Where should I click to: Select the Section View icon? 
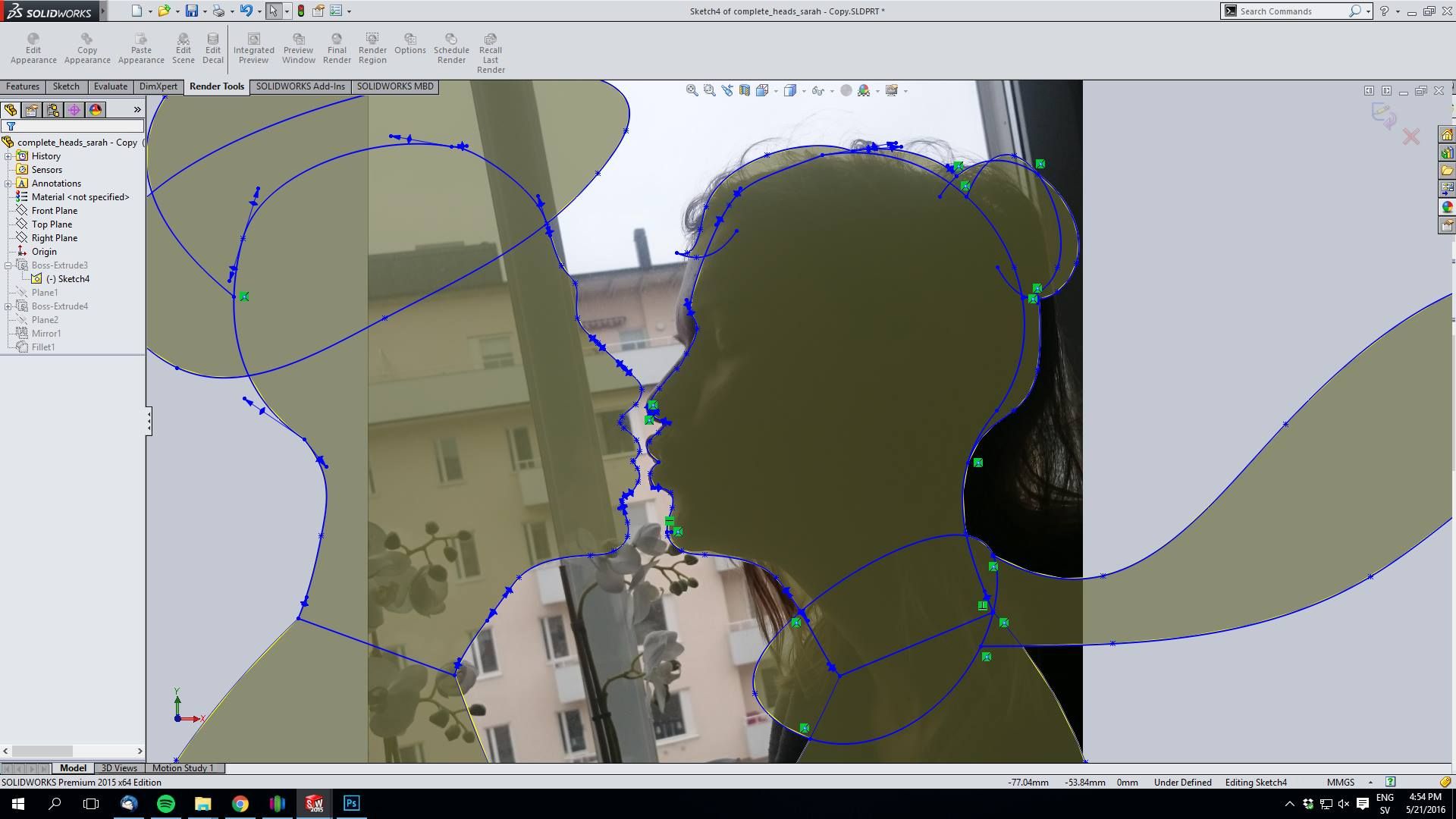745,90
